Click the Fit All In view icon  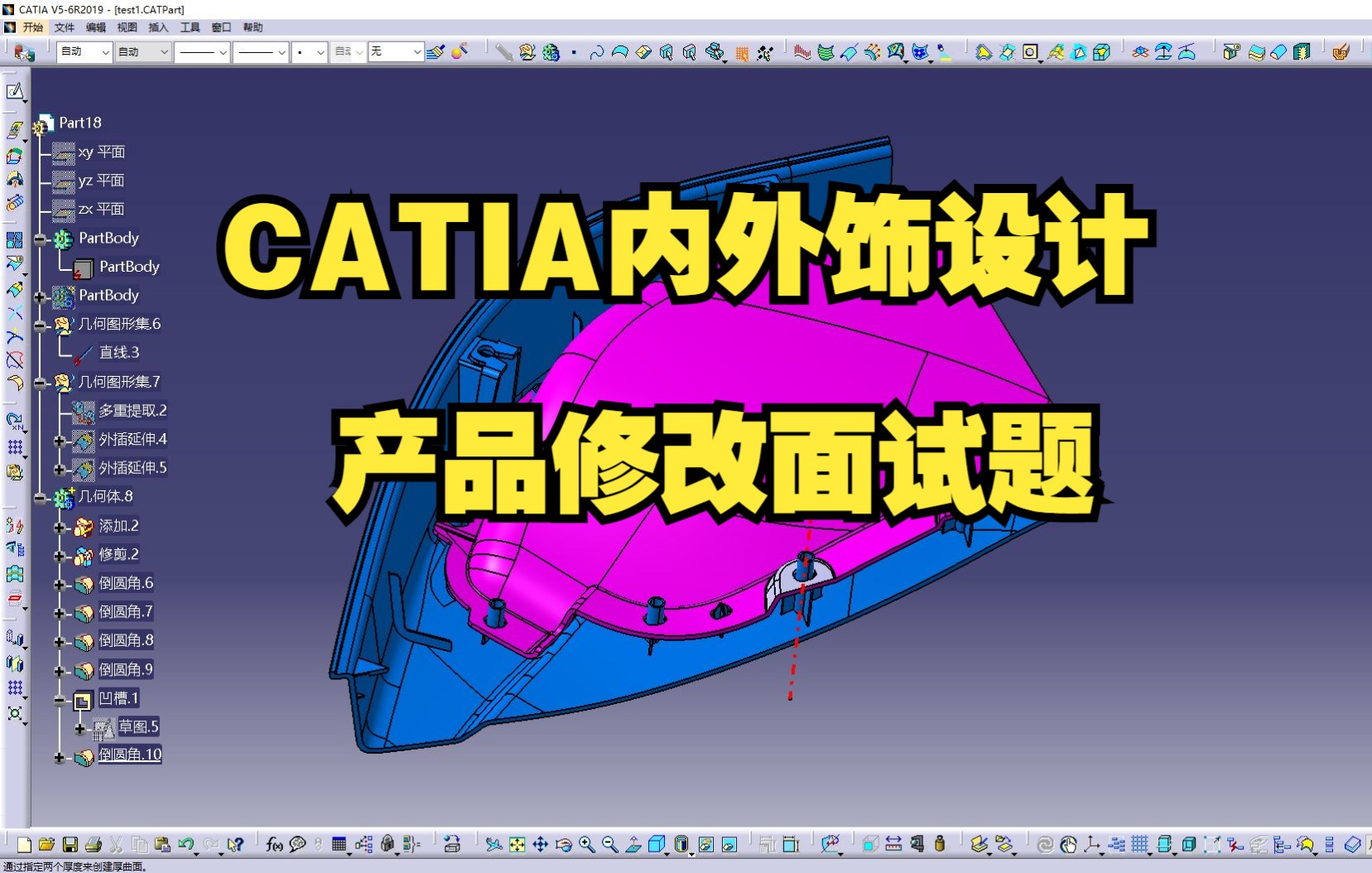coord(518,845)
